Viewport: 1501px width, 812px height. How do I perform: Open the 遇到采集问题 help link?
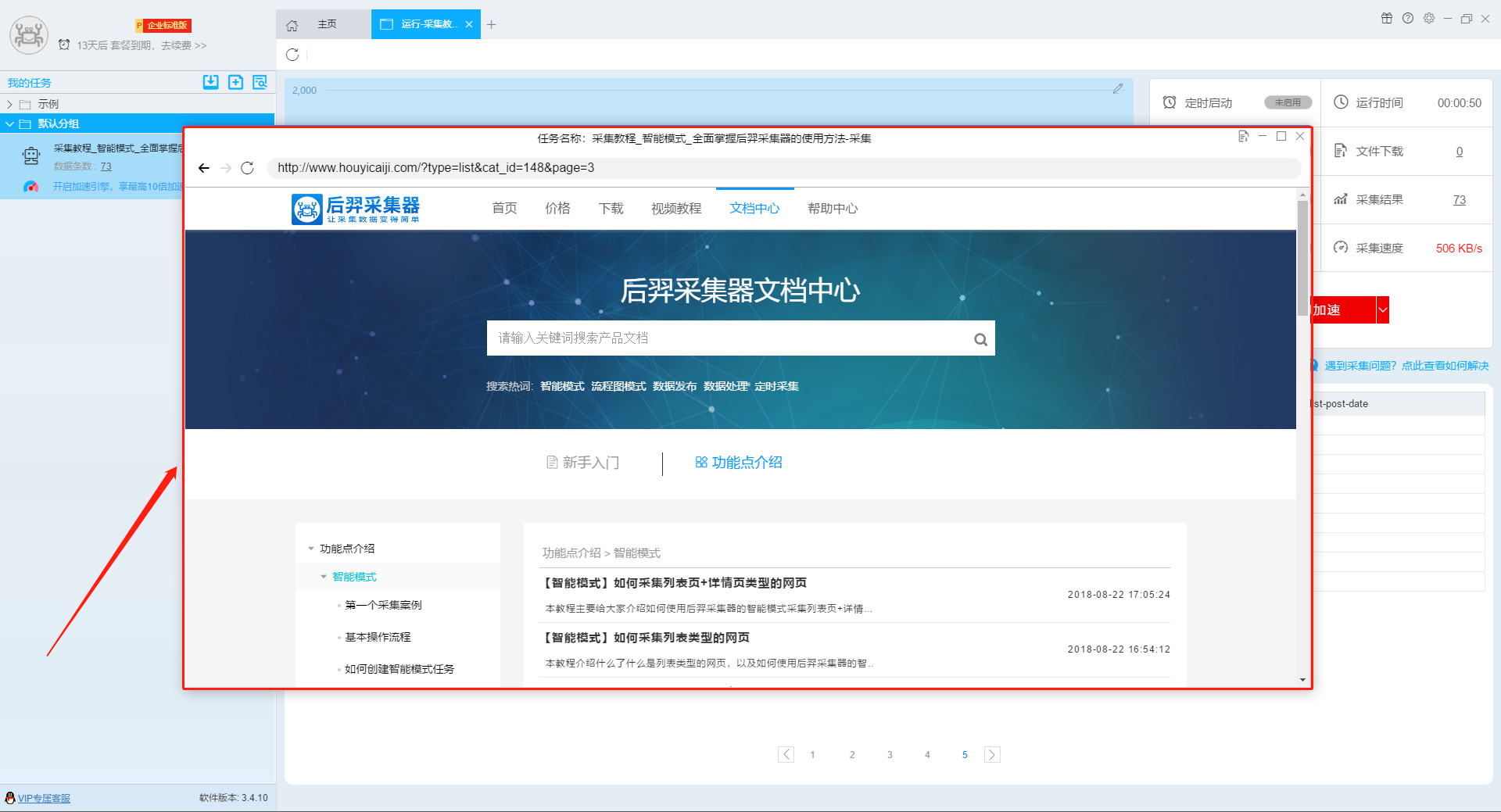pyautogui.click(x=1406, y=366)
